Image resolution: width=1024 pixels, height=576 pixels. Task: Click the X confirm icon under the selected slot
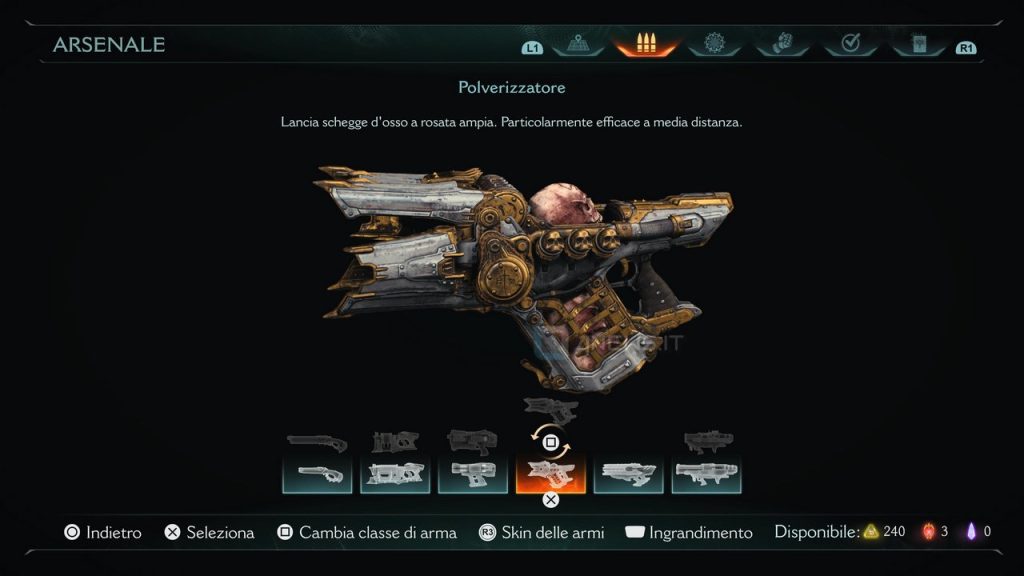(x=551, y=500)
